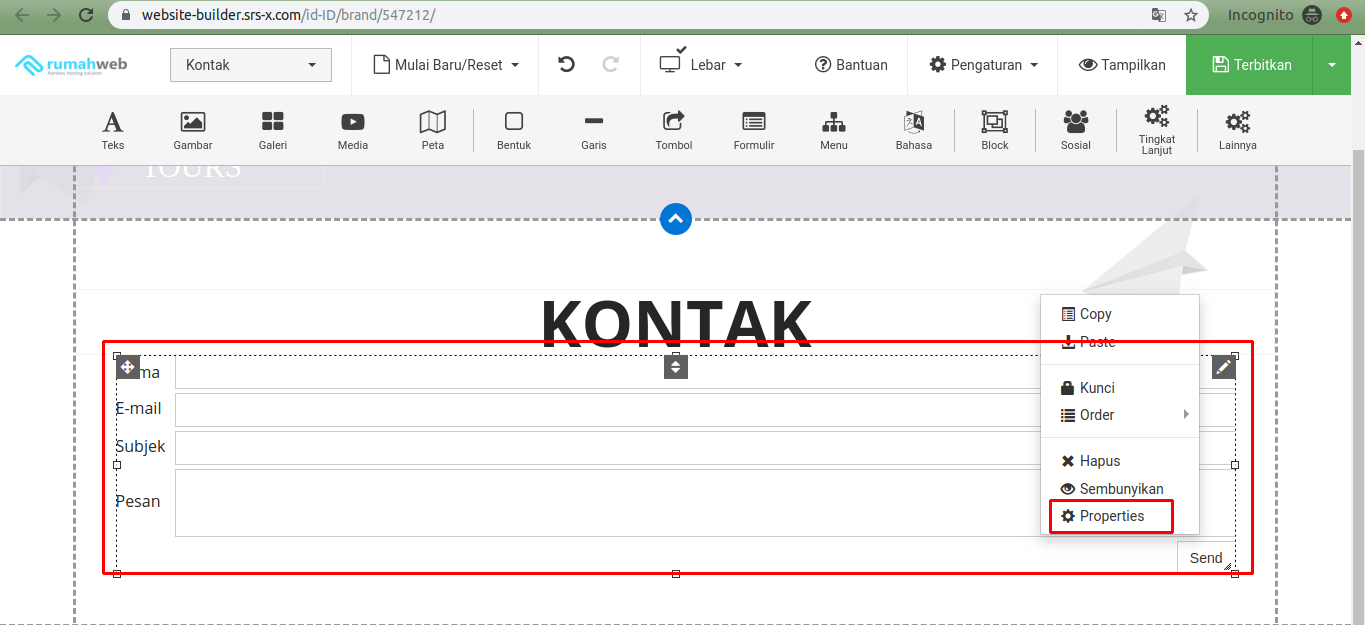Choose Hapus to delete element

click(1120, 461)
